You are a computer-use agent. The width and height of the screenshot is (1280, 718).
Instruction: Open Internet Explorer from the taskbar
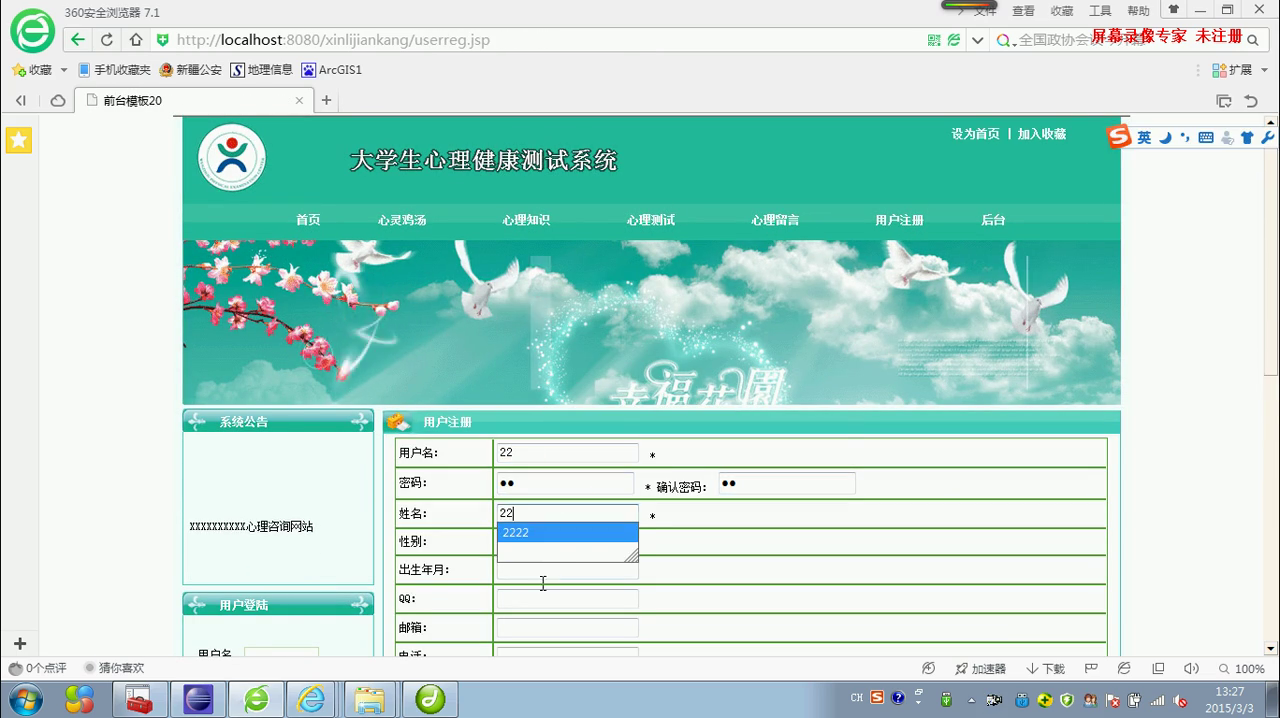(x=312, y=698)
